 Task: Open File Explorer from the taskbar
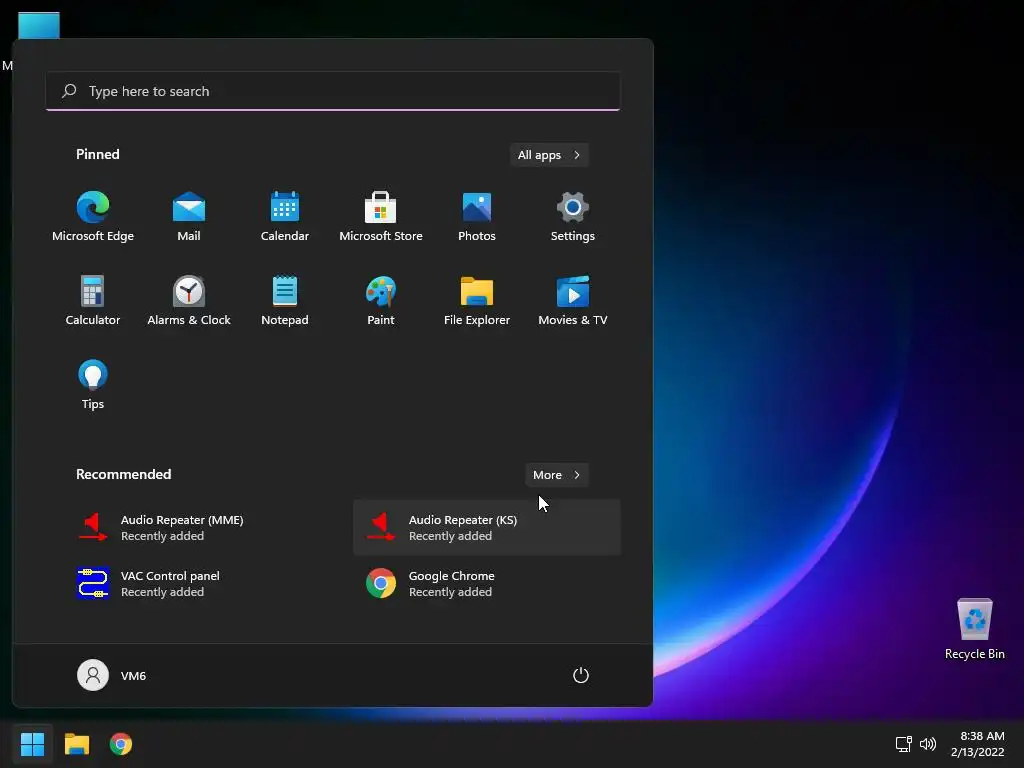[77, 744]
